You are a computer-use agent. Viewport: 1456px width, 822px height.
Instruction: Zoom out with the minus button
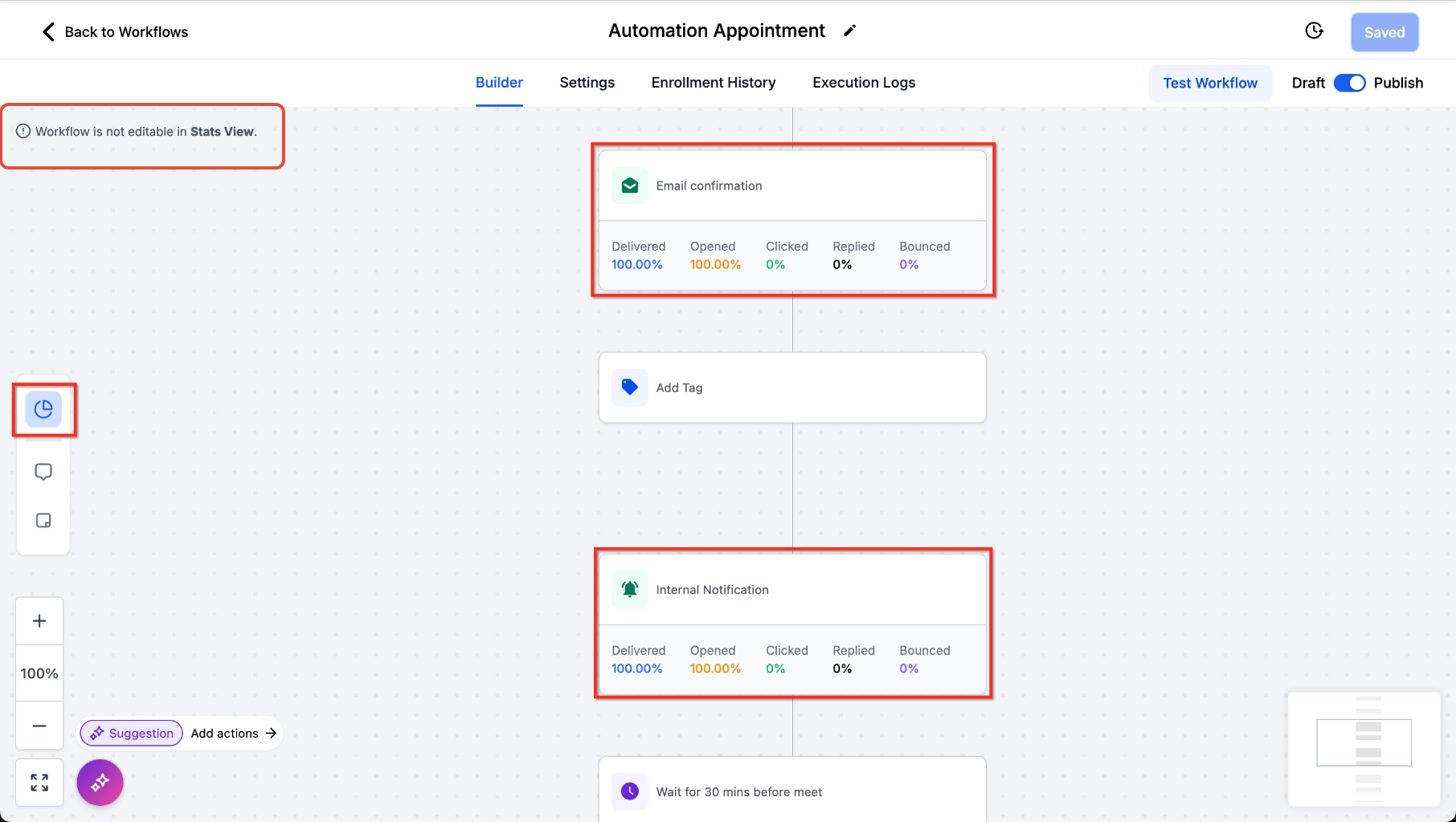point(39,726)
